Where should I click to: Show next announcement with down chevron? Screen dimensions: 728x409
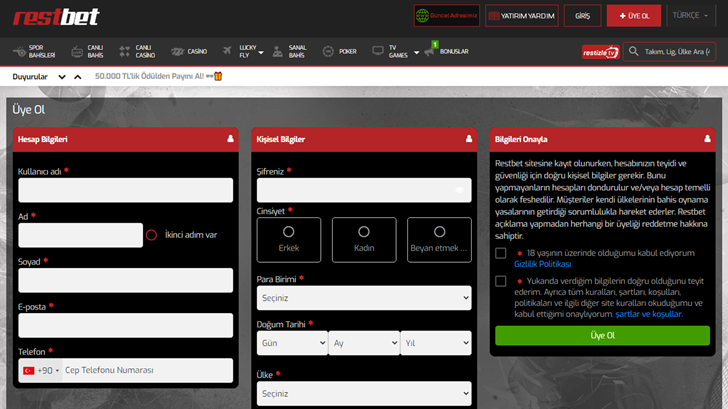click(x=62, y=77)
